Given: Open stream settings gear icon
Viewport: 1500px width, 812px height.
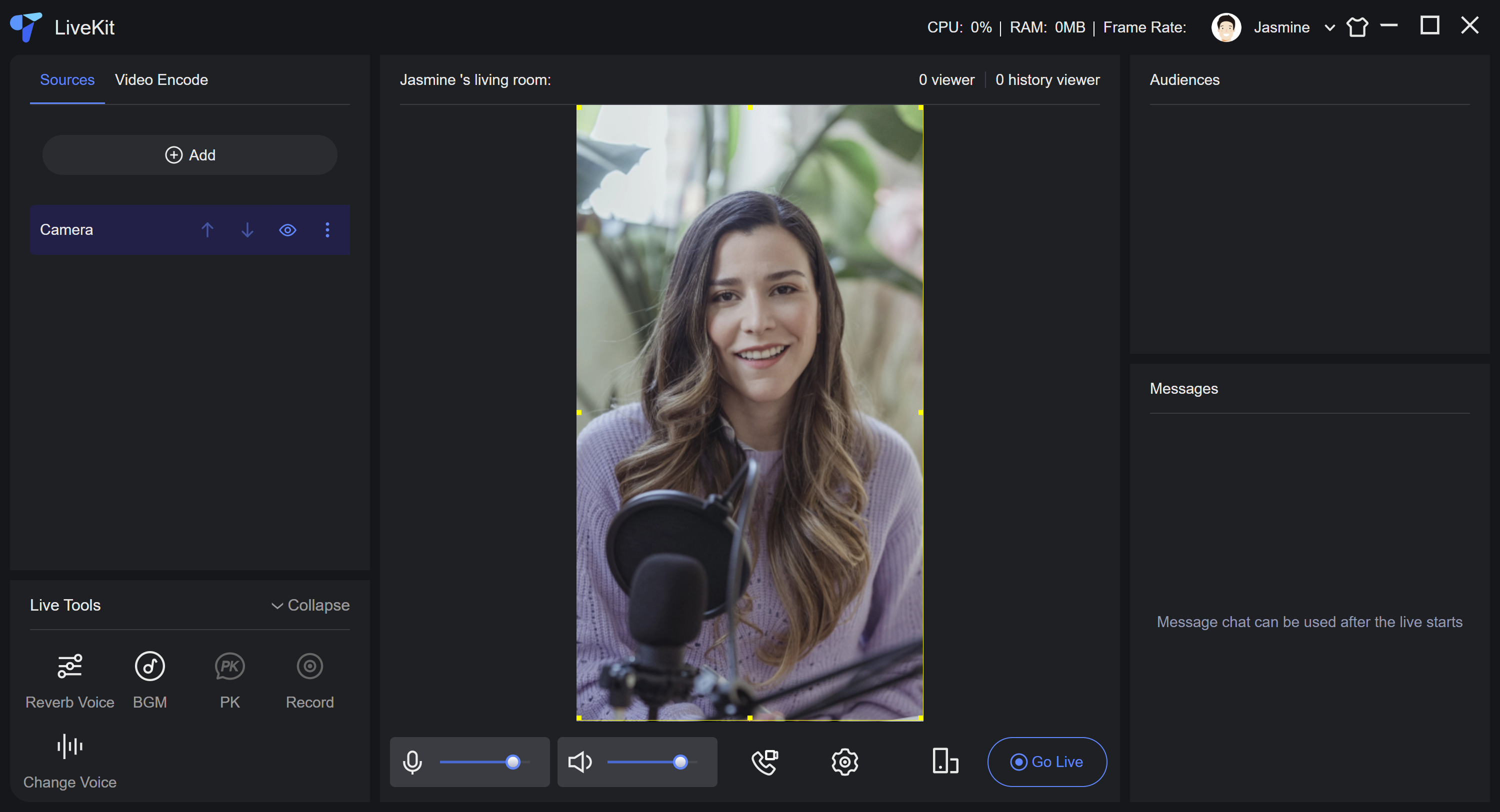Looking at the screenshot, I should [x=844, y=762].
